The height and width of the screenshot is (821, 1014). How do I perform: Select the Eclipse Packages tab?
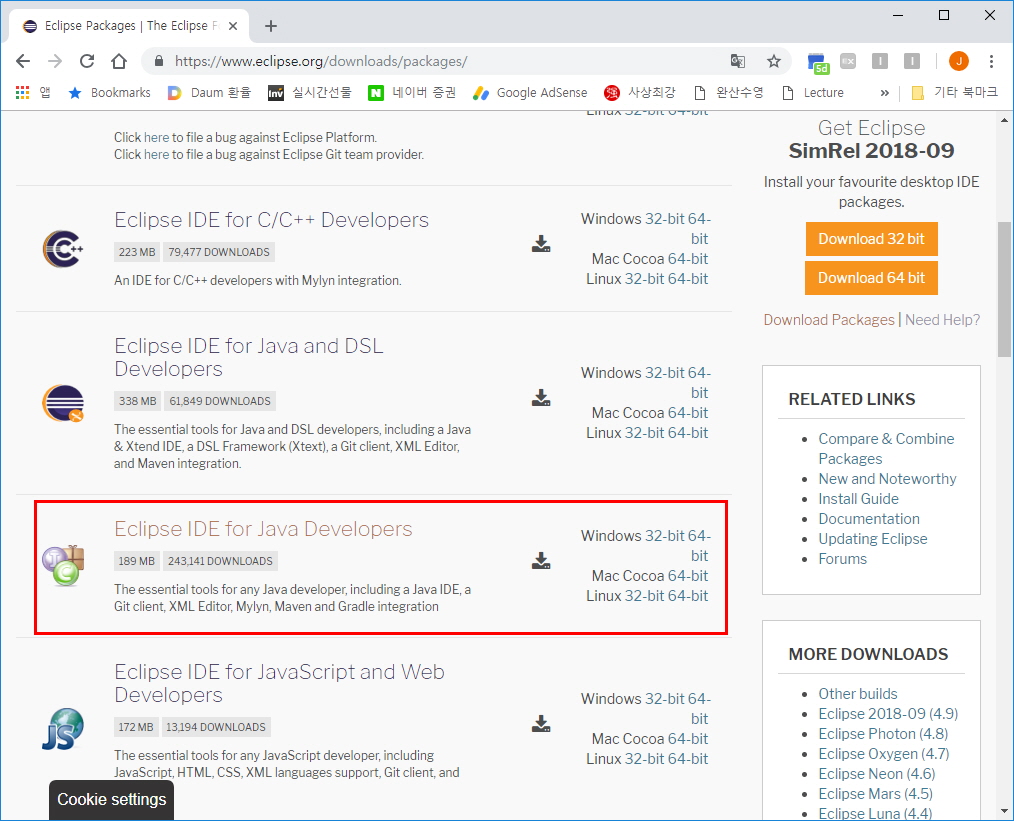125,26
